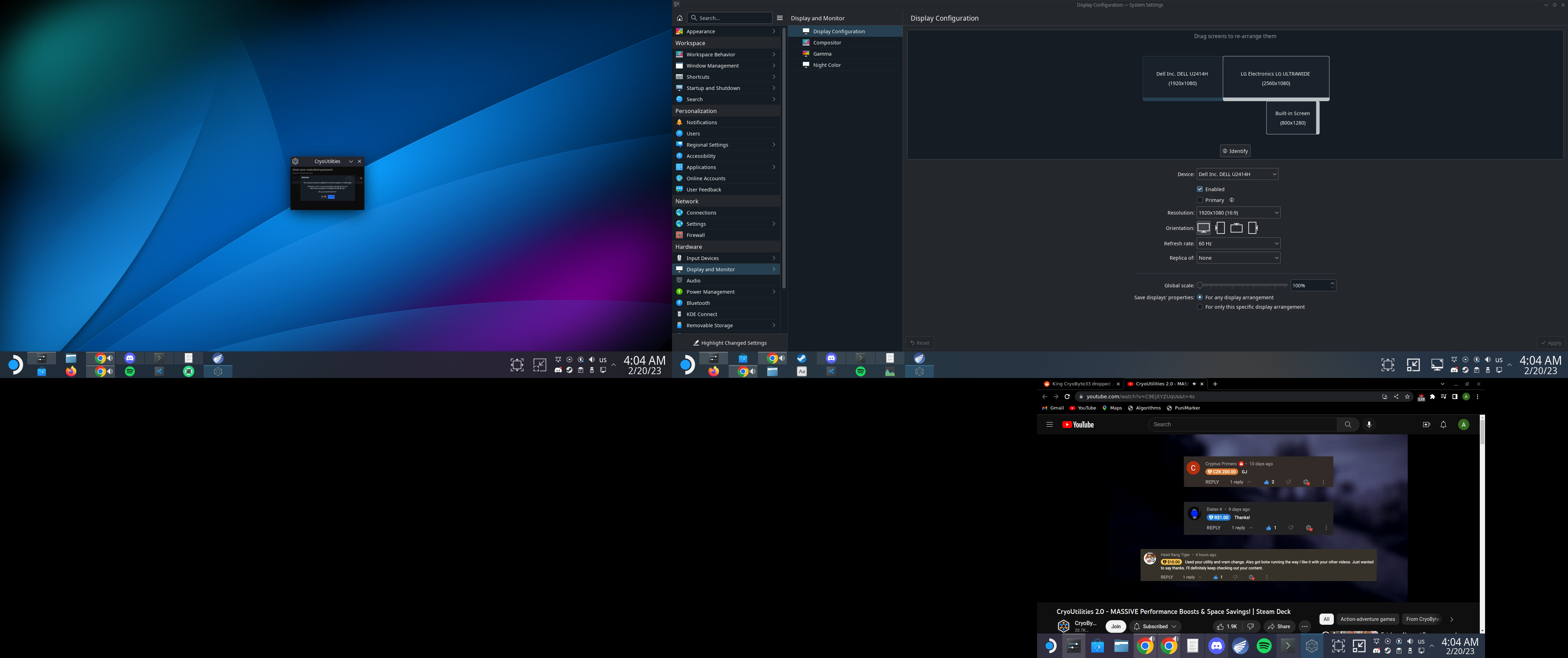
Task: Uncheck the Enabled checkbox for the display
Action: 1200,189
